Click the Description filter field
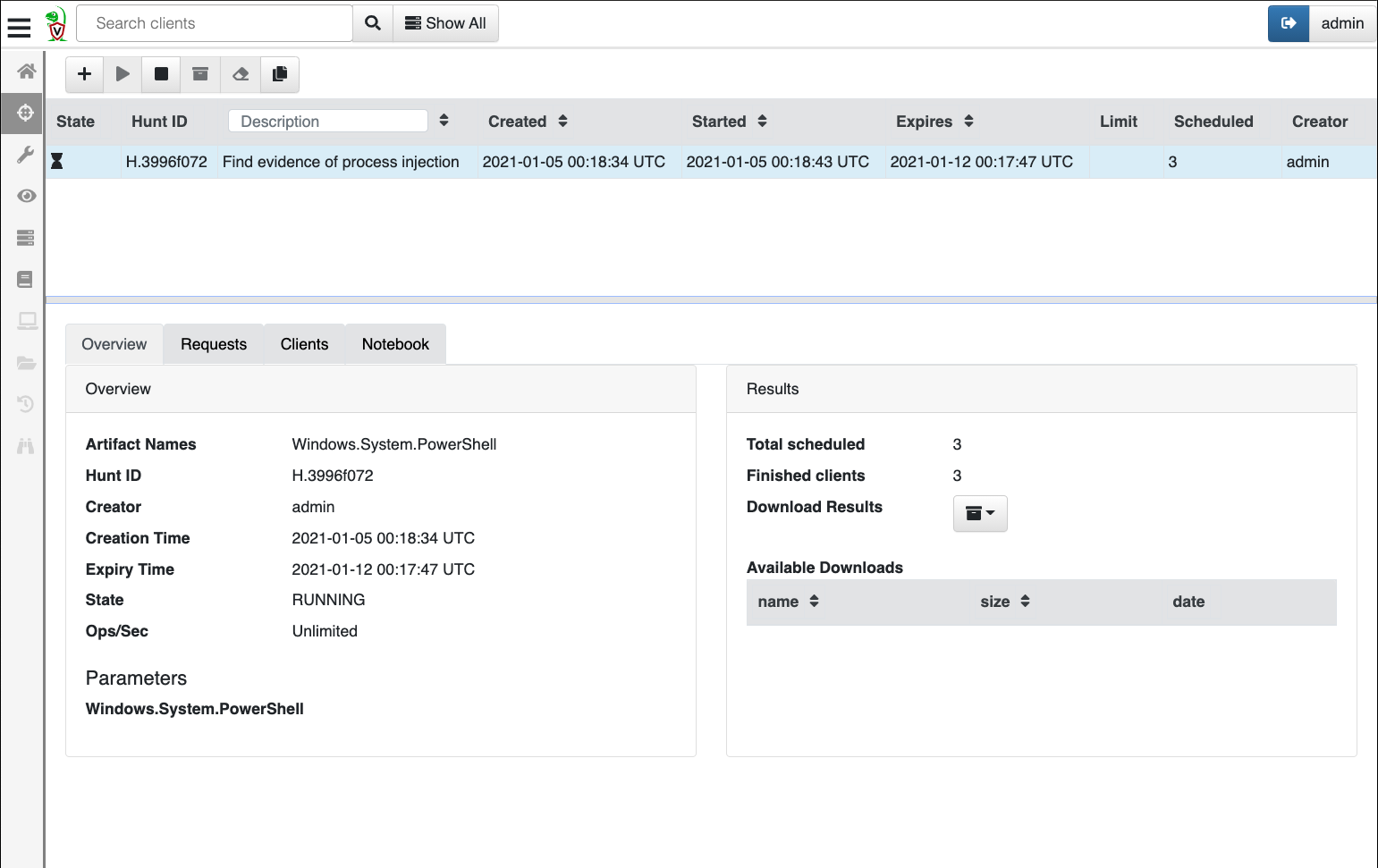 pos(327,122)
